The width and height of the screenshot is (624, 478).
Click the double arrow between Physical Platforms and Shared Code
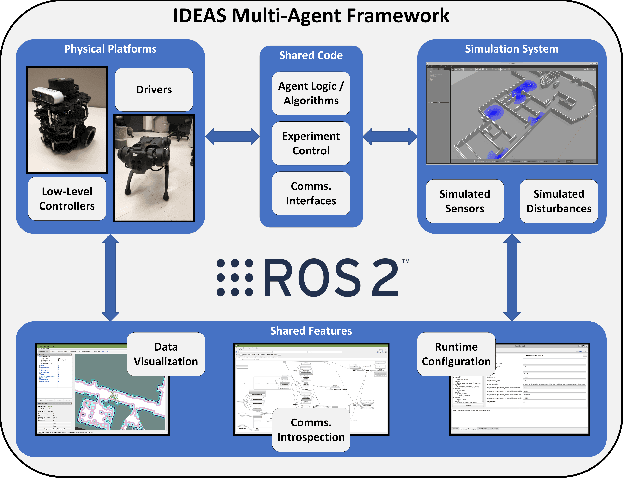tap(230, 133)
